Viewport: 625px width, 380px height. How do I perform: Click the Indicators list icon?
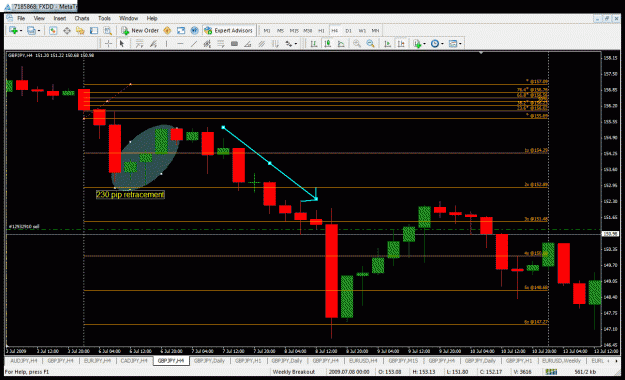417,43
